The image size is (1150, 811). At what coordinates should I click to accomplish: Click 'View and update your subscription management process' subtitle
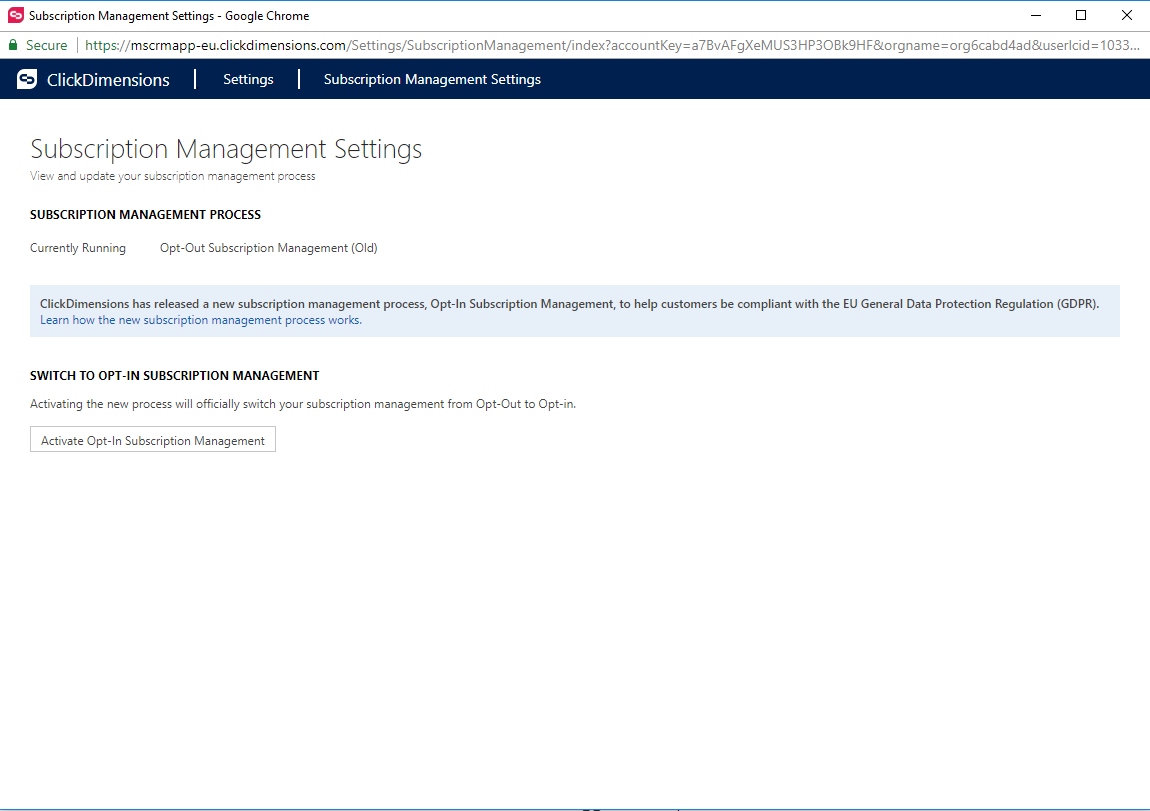(172, 176)
